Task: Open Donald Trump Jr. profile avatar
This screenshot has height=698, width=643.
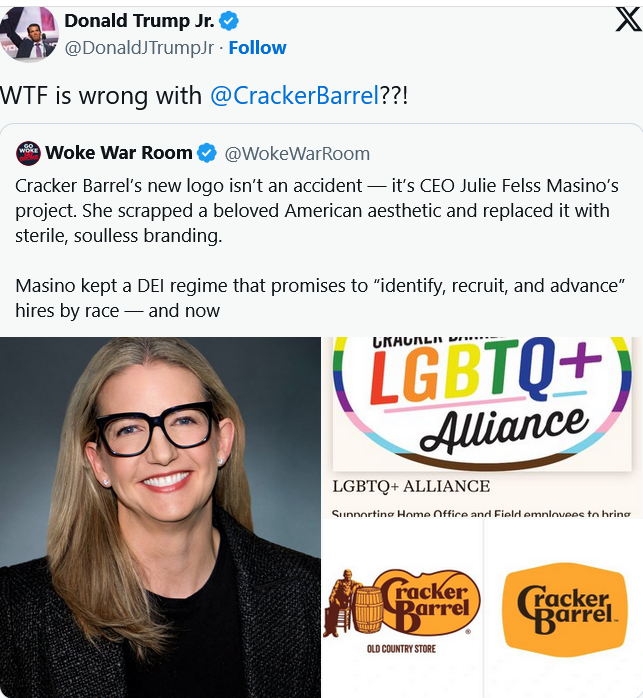Action: tap(29, 35)
